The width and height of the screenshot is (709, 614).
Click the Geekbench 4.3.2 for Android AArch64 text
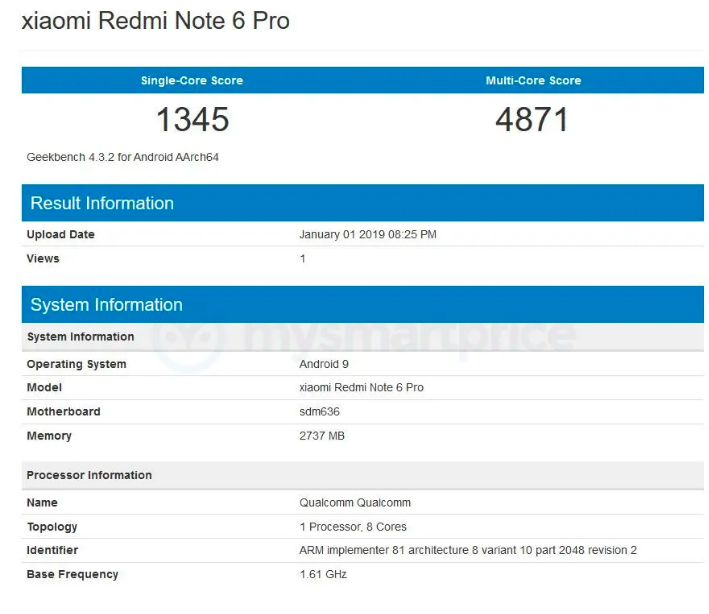123,157
